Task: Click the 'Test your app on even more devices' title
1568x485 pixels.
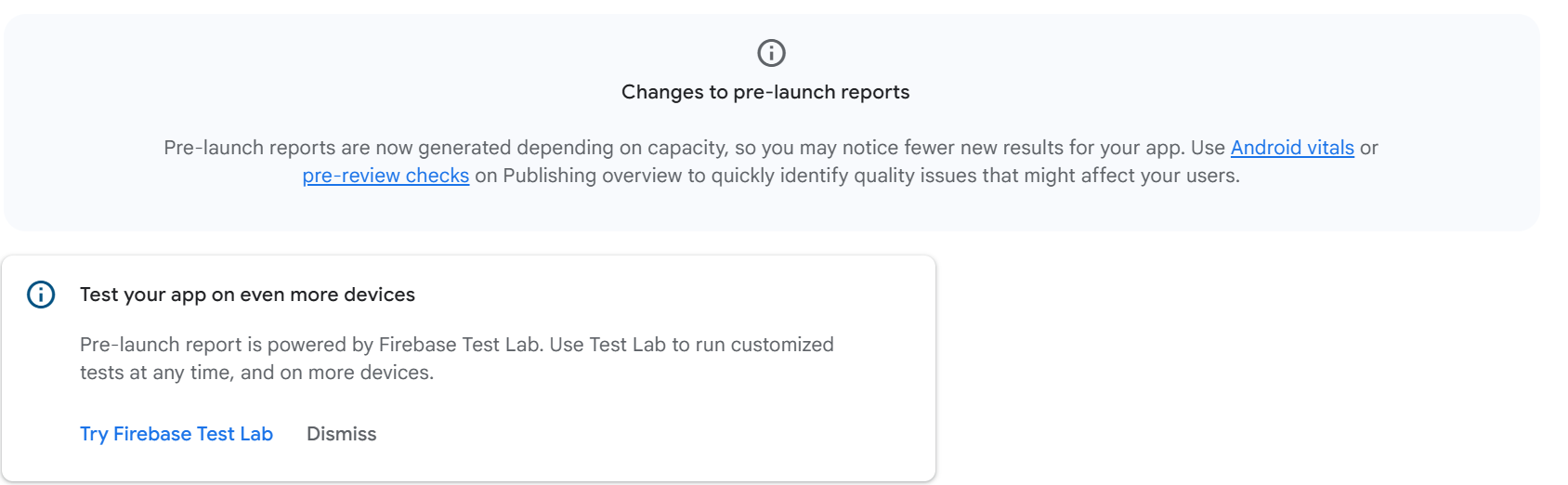Action: coord(247,295)
